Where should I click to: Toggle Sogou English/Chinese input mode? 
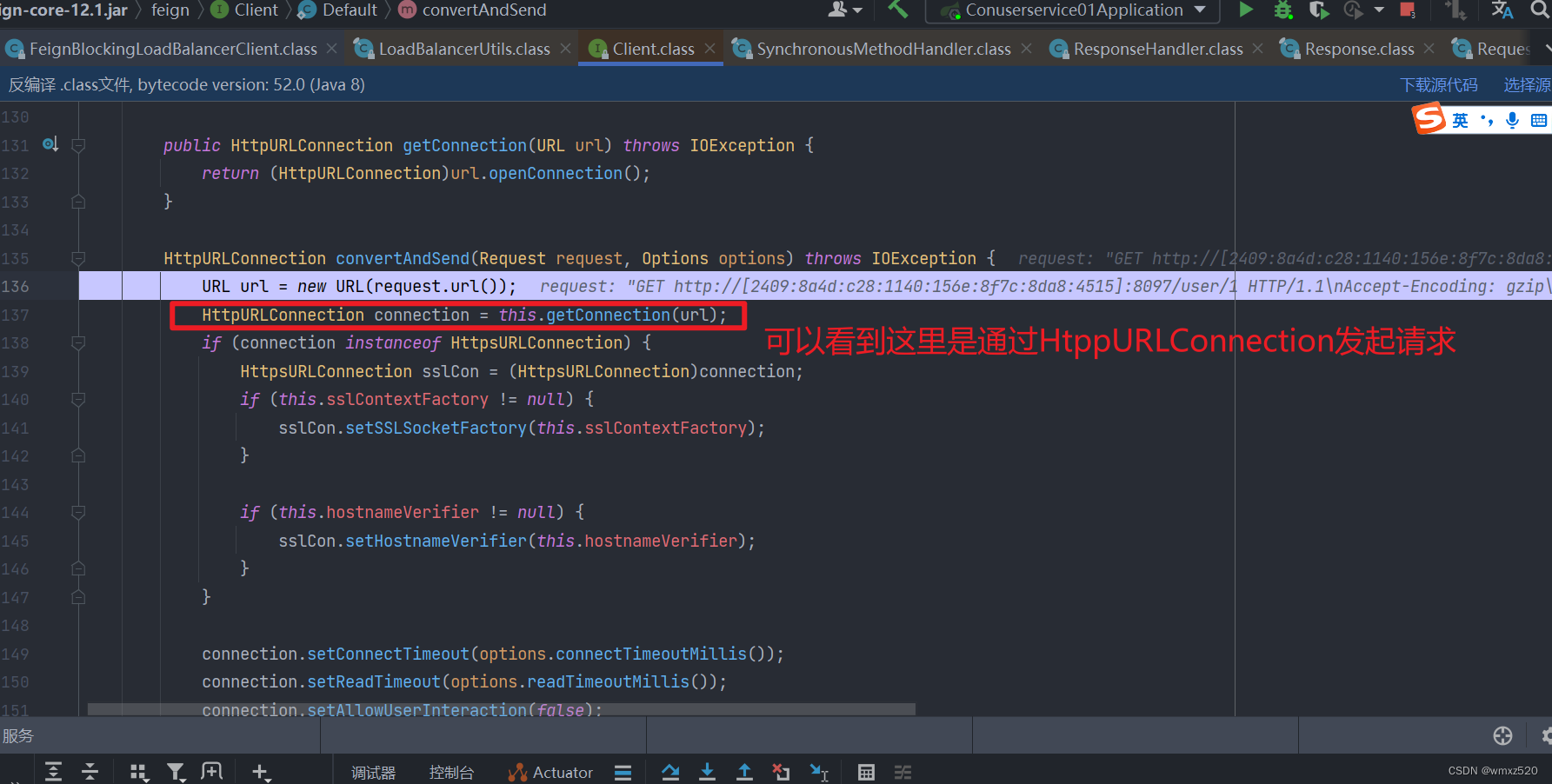click(x=1460, y=120)
